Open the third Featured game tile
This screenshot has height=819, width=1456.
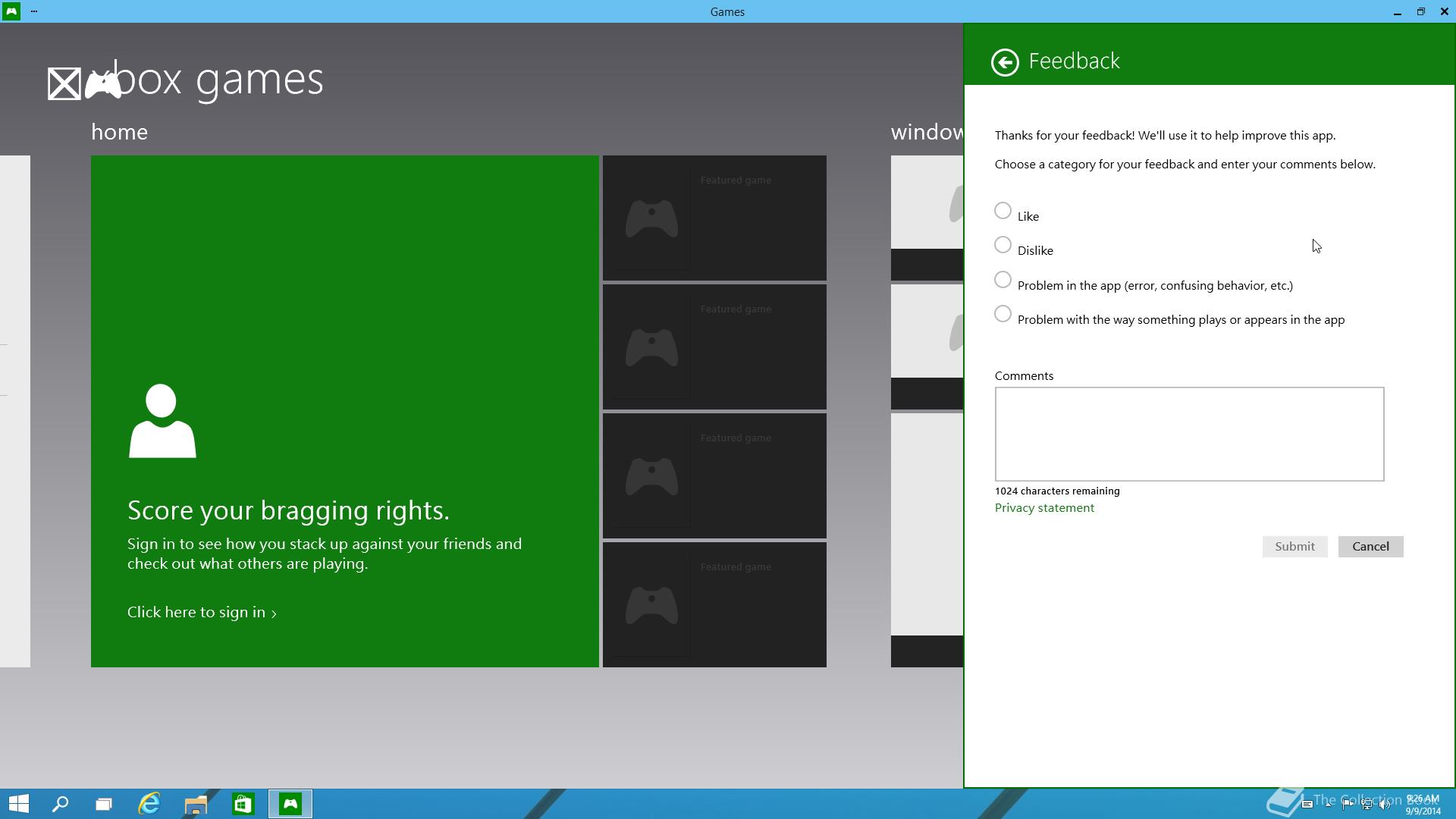click(x=714, y=475)
